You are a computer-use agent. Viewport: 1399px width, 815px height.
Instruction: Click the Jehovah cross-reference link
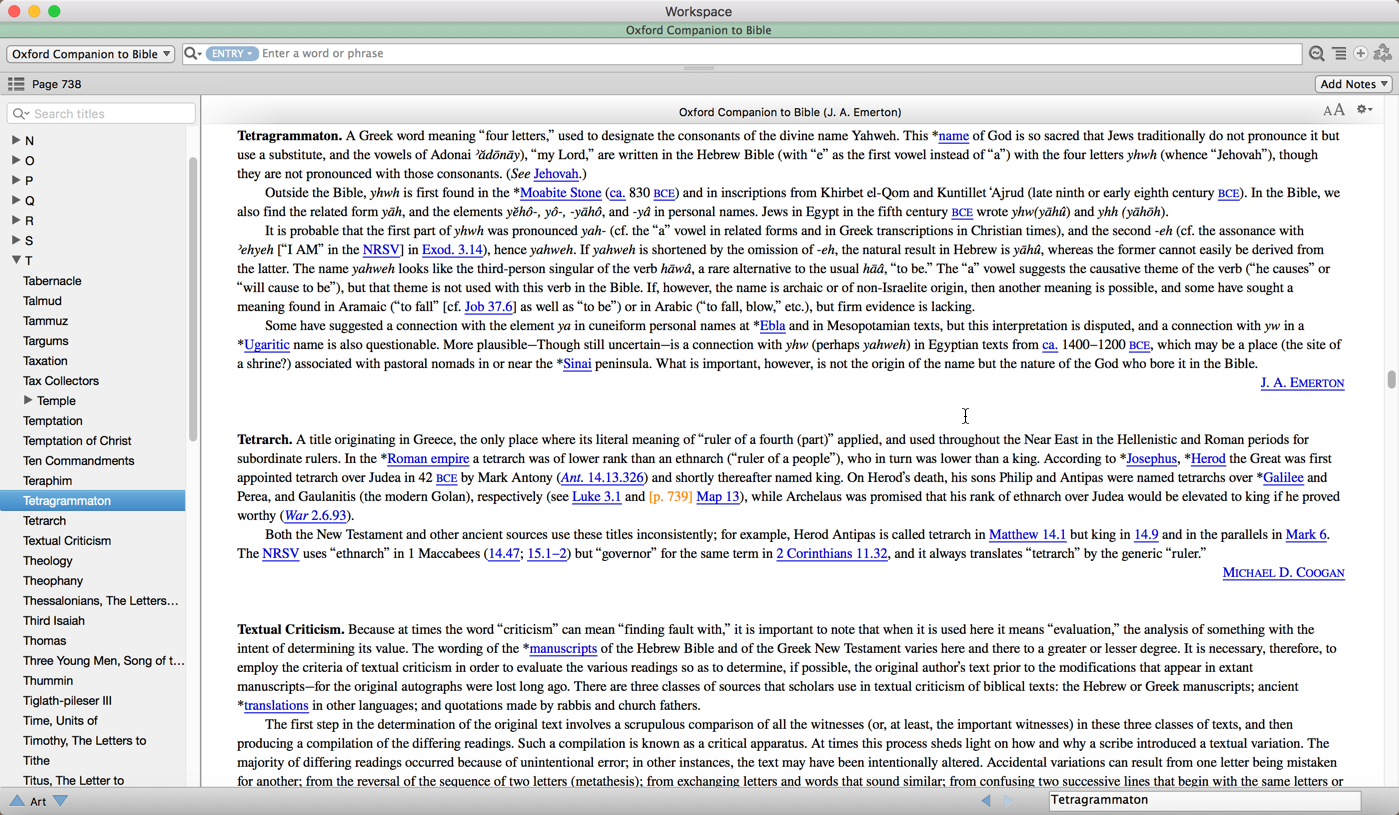point(555,174)
